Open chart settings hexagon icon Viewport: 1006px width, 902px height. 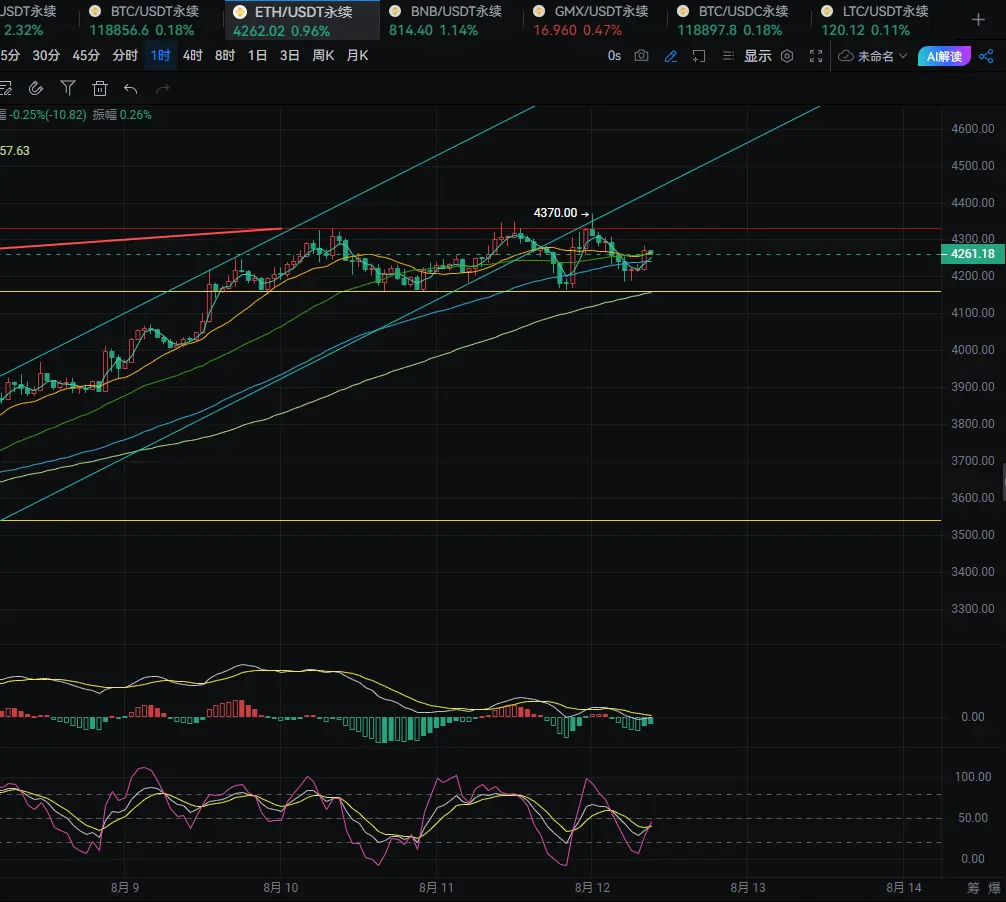pos(787,56)
